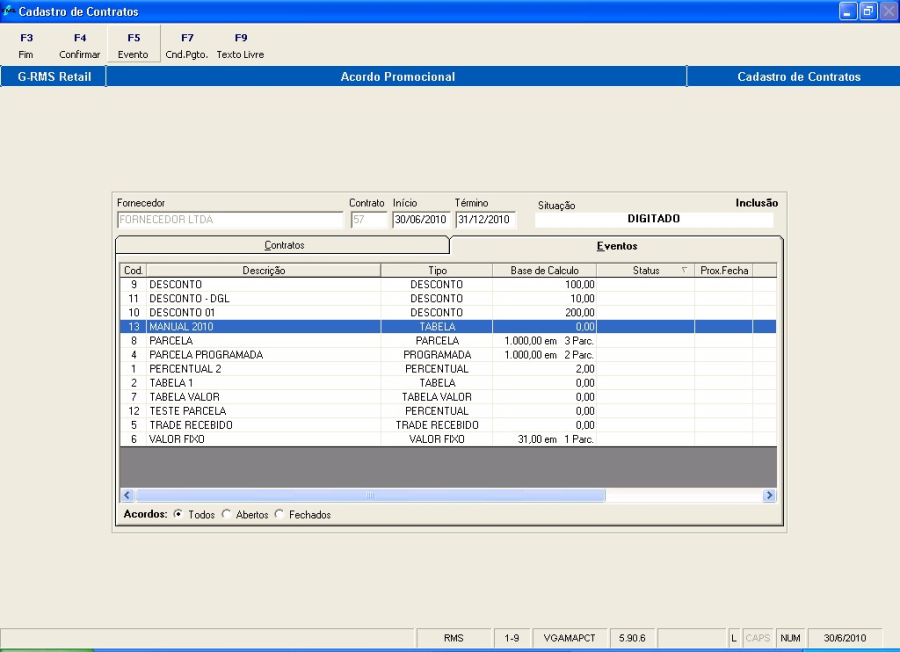
Task: Click the 5.90.6 version status entry
Action: 632,638
